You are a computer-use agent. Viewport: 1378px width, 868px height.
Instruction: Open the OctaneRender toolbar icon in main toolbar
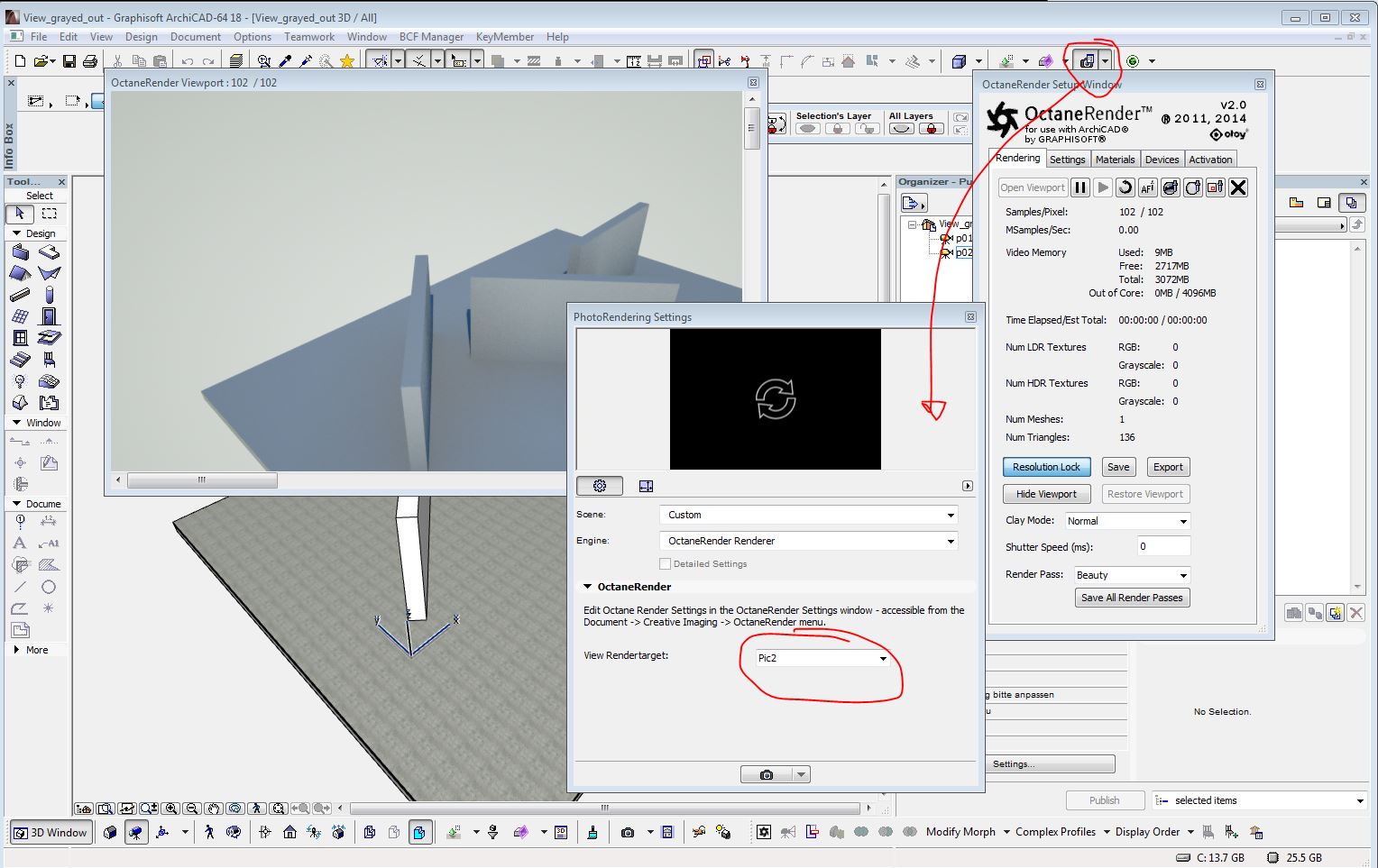click(1088, 61)
